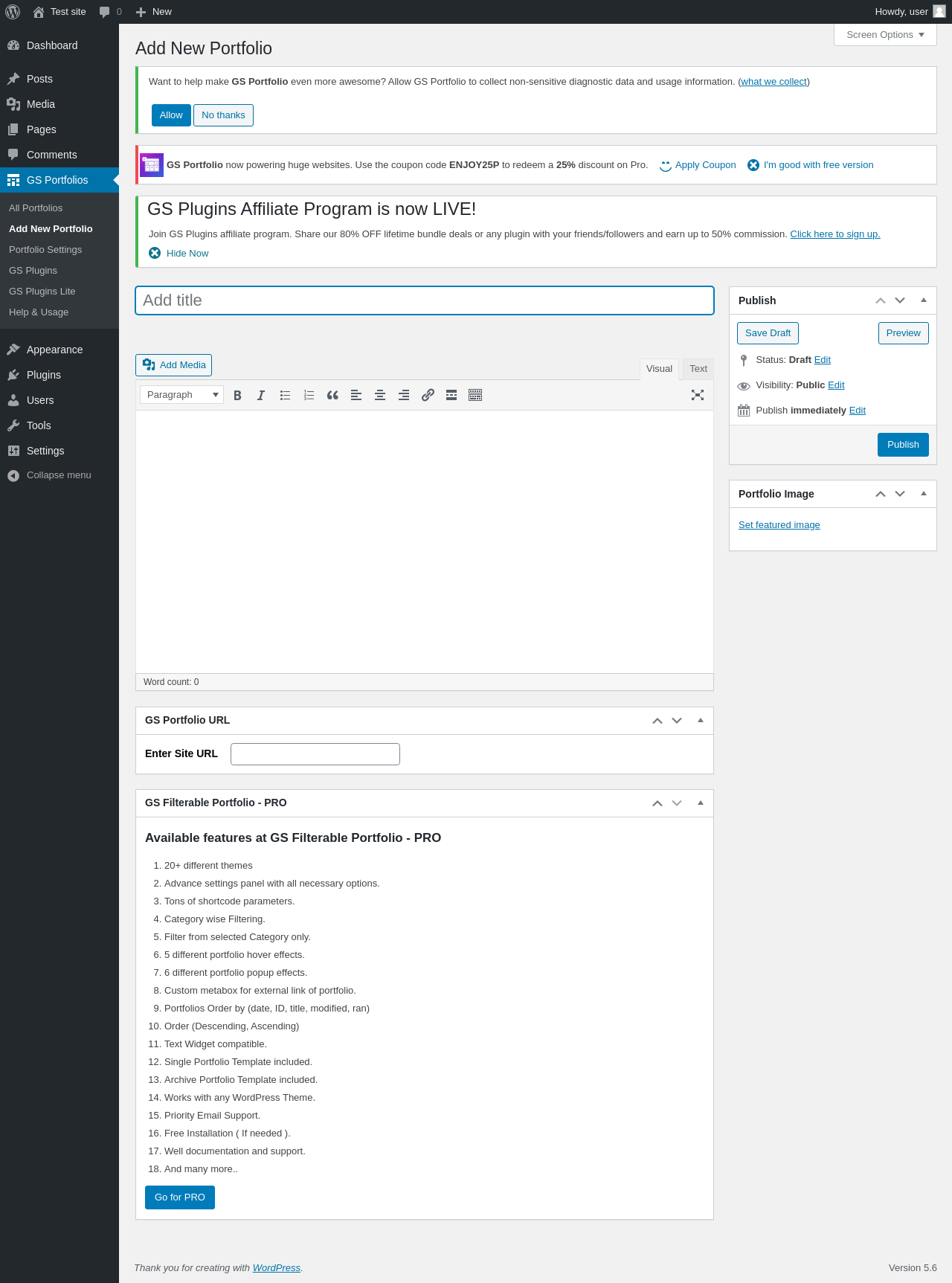Switch to the Visual editor tab
Image resolution: width=952 pixels, height=1283 pixels.
(659, 369)
